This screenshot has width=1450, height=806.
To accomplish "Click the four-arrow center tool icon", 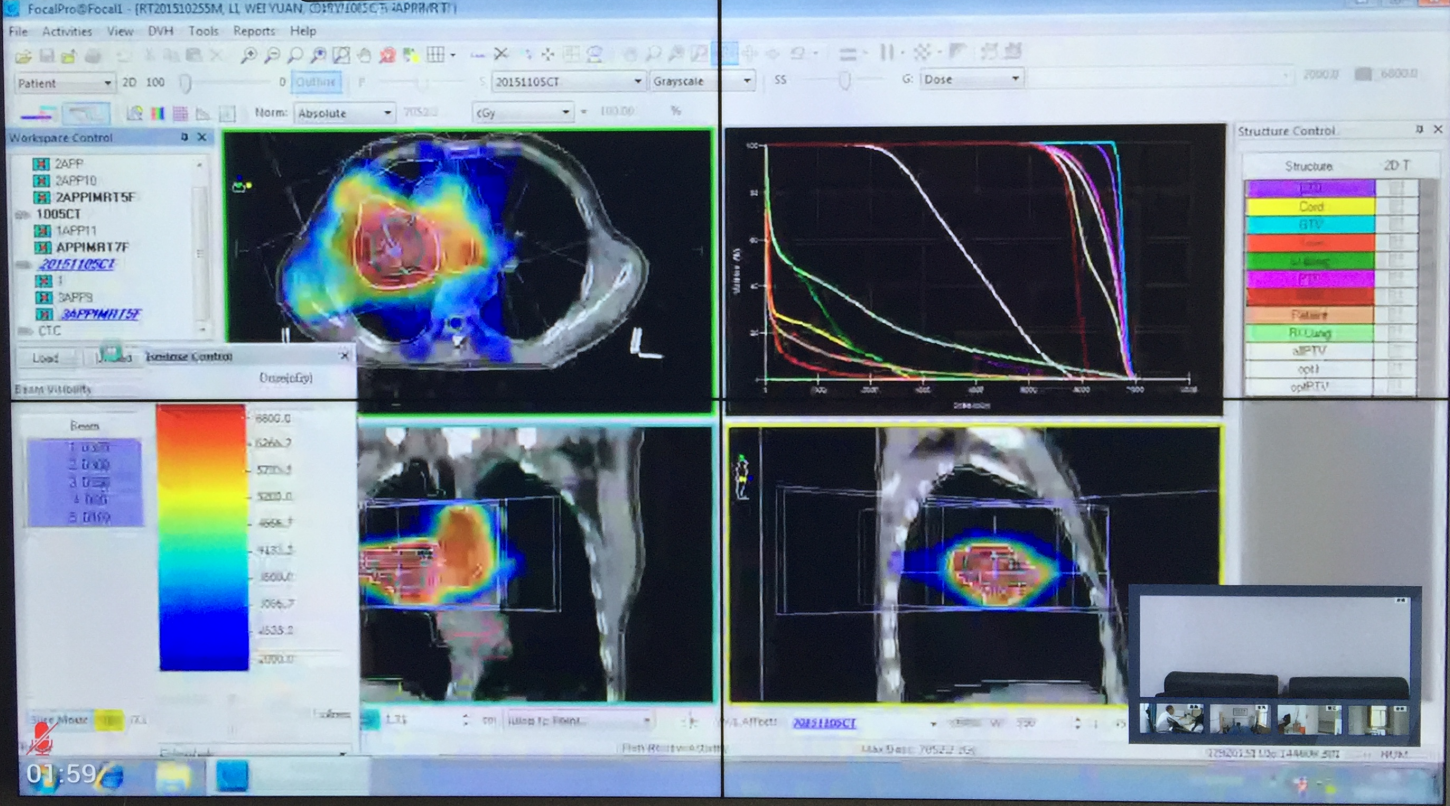I will click(x=548, y=55).
